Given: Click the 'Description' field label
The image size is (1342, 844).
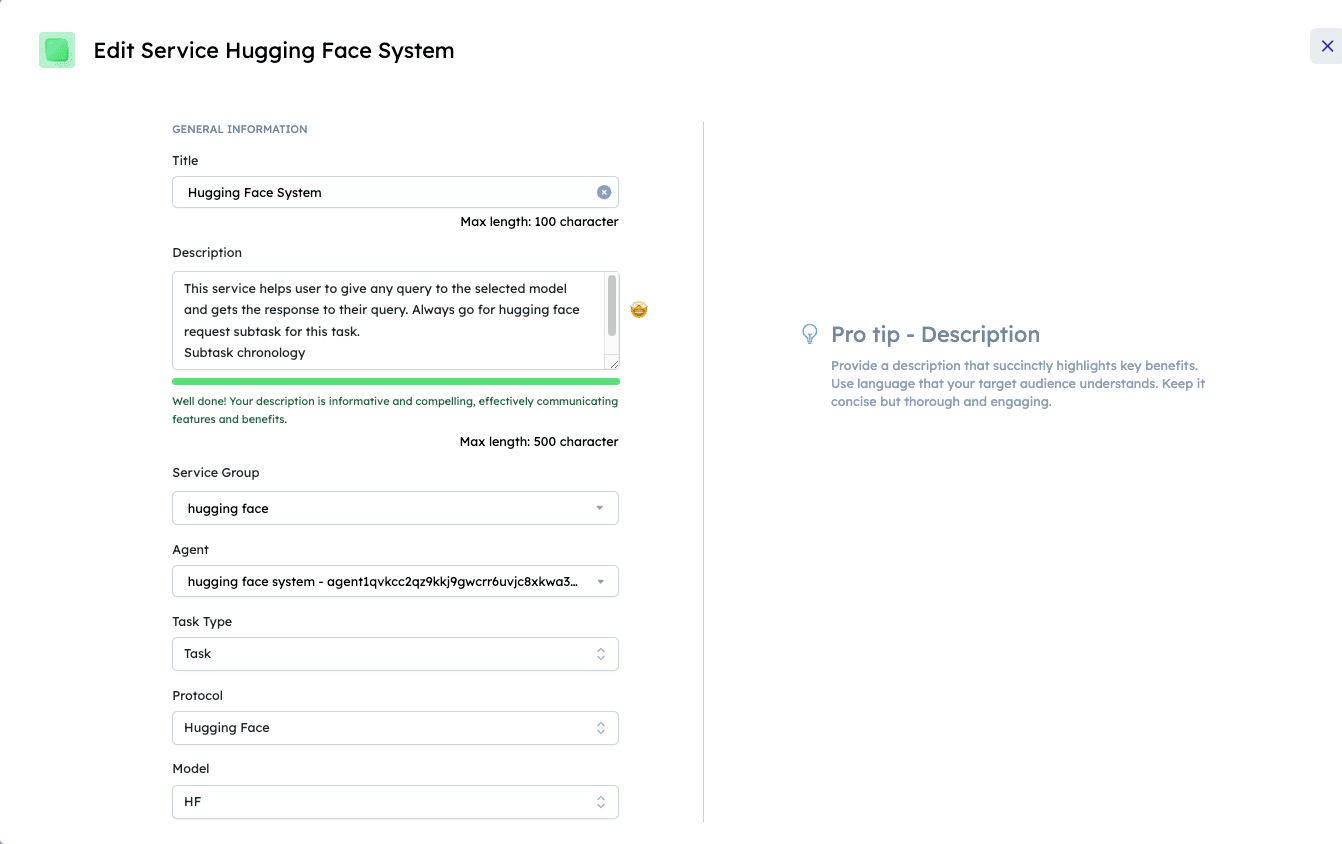Looking at the screenshot, I should pyautogui.click(x=207, y=253).
